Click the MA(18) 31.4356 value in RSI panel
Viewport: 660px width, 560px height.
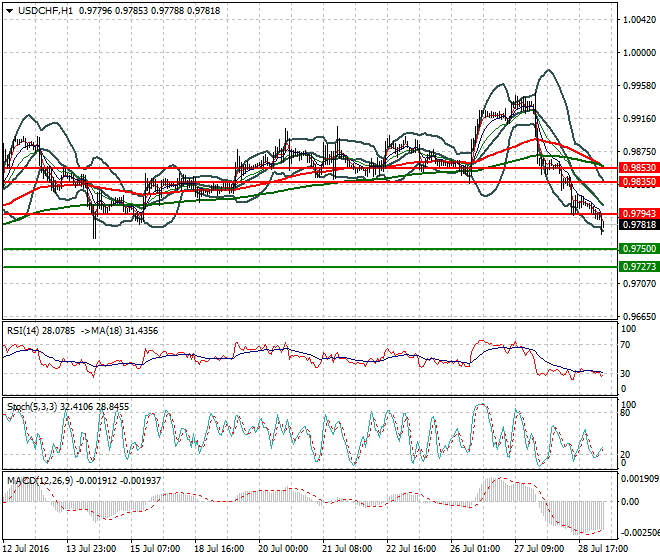point(125,331)
